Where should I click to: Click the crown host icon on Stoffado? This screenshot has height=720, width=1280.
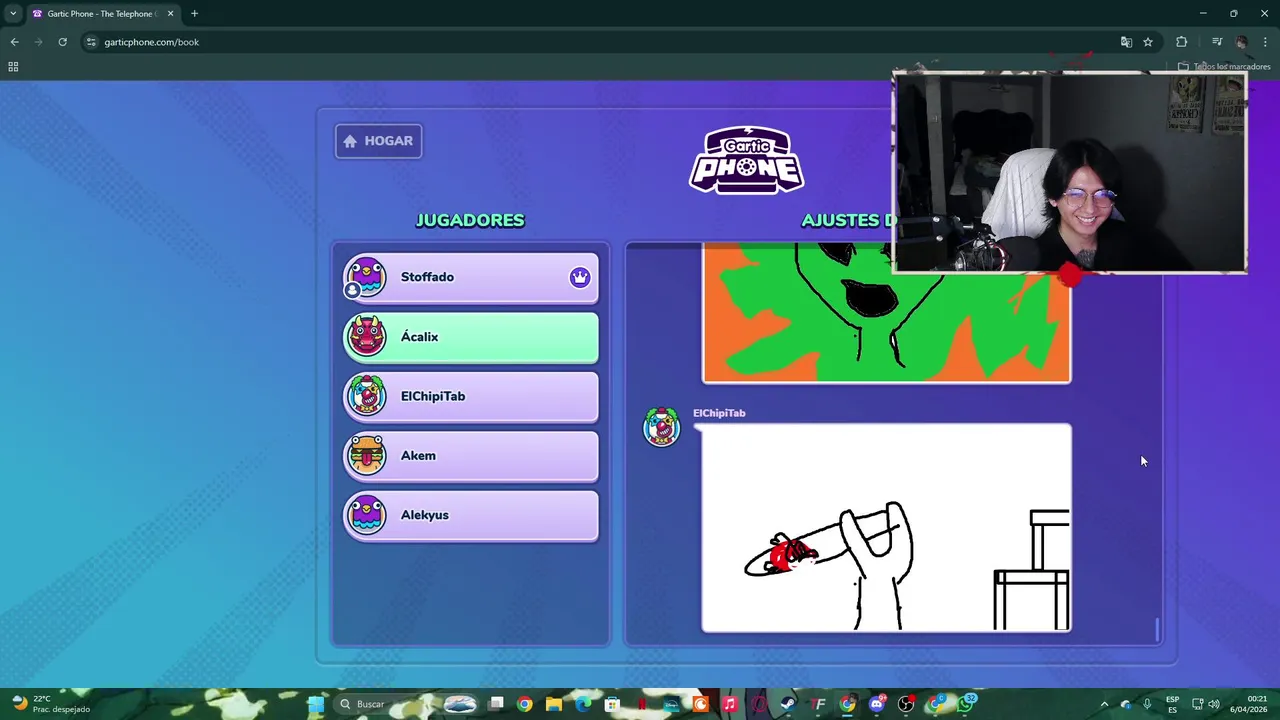click(x=580, y=277)
